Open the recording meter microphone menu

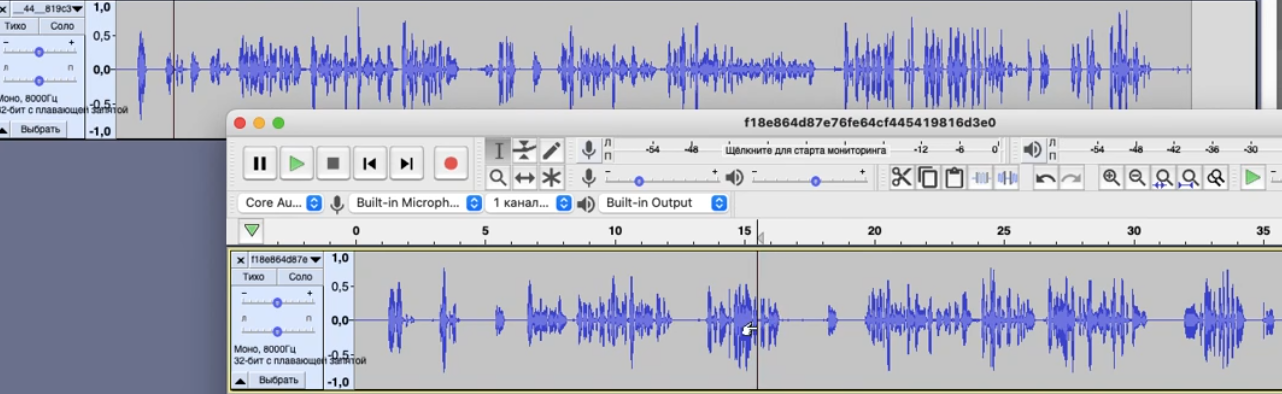point(589,150)
